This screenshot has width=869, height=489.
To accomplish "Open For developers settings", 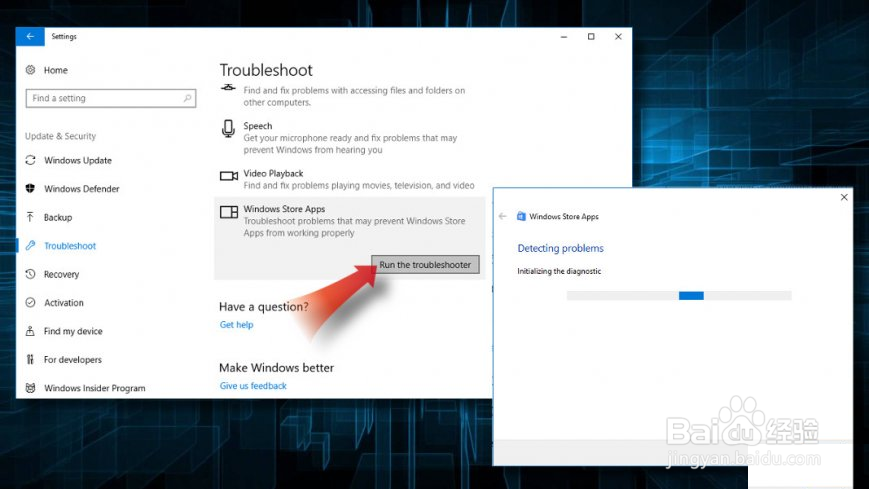I will pos(73,359).
